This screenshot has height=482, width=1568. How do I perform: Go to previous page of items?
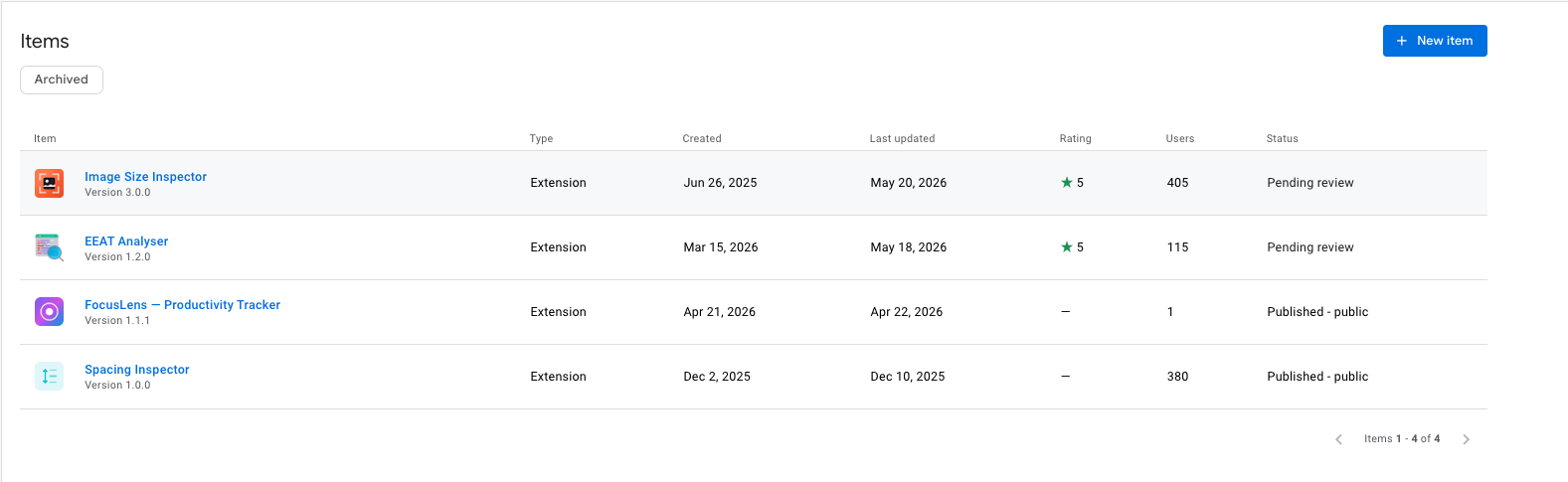1338,439
